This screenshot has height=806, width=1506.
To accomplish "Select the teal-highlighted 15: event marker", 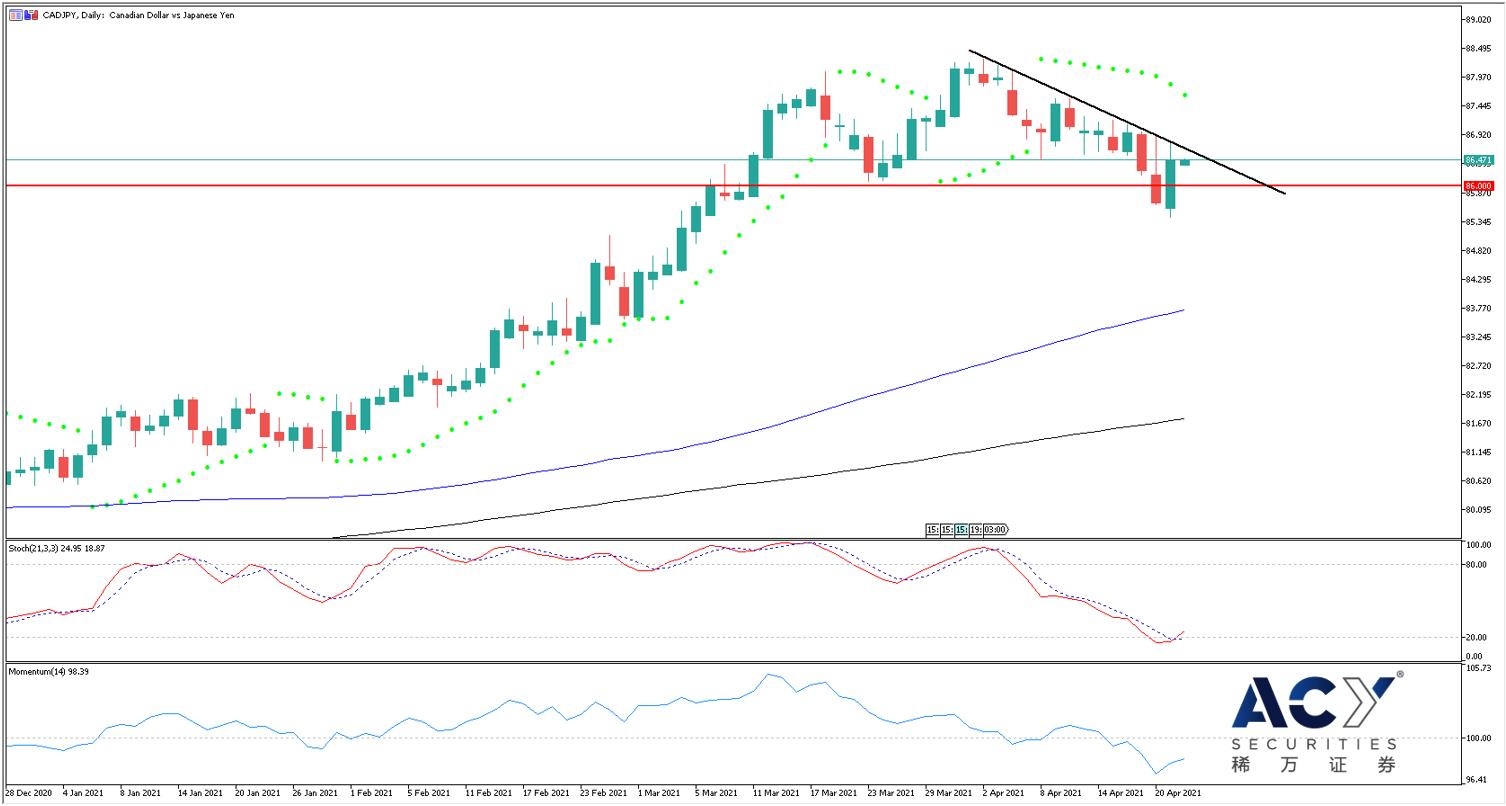I will tap(960, 530).
